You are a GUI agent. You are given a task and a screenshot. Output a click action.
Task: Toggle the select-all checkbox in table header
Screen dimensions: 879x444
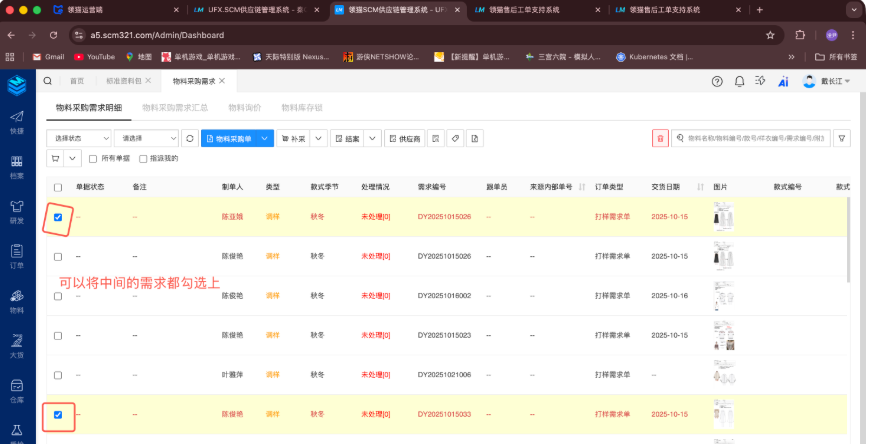[58, 187]
